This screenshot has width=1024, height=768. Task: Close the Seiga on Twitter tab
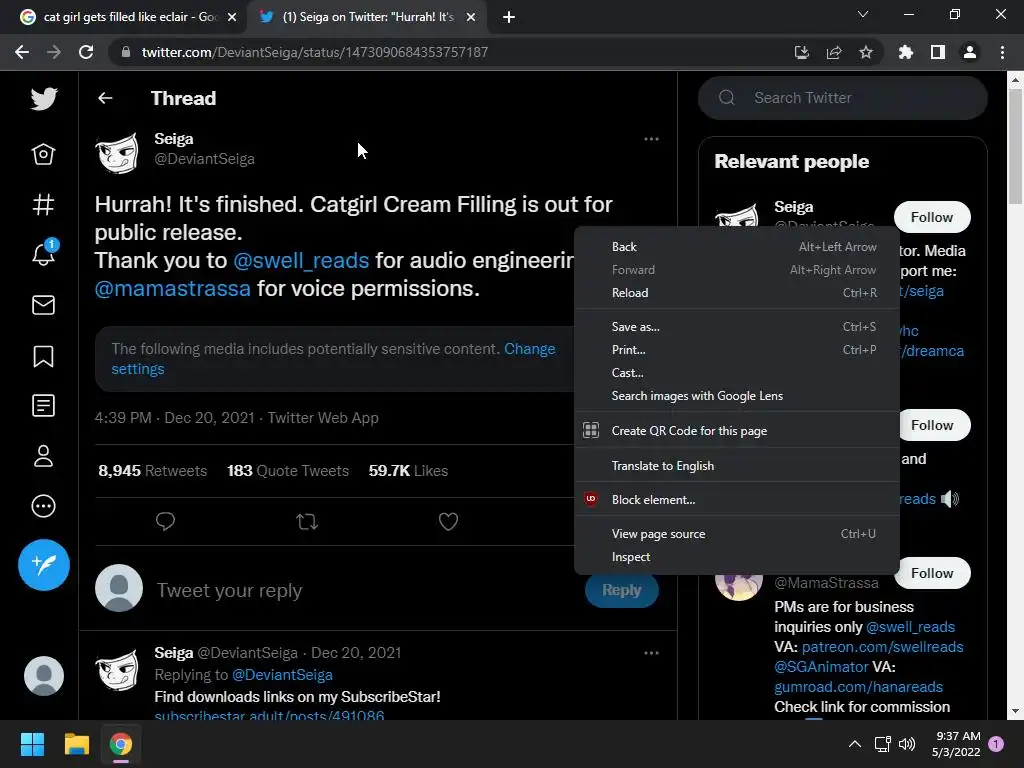pos(471,17)
